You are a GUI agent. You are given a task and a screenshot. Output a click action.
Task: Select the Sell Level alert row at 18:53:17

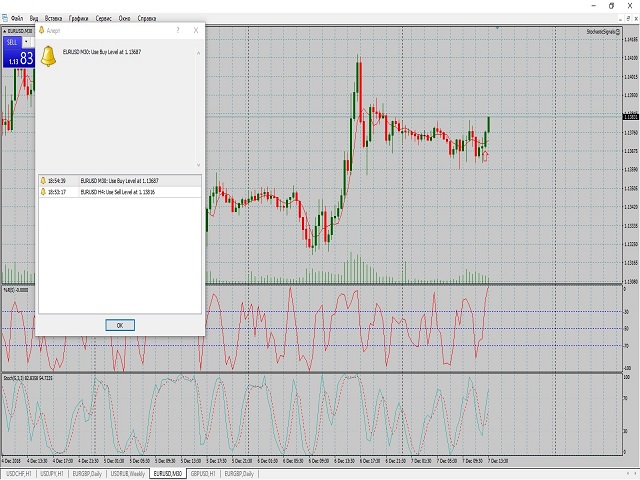pyautogui.click(x=119, y=191)
